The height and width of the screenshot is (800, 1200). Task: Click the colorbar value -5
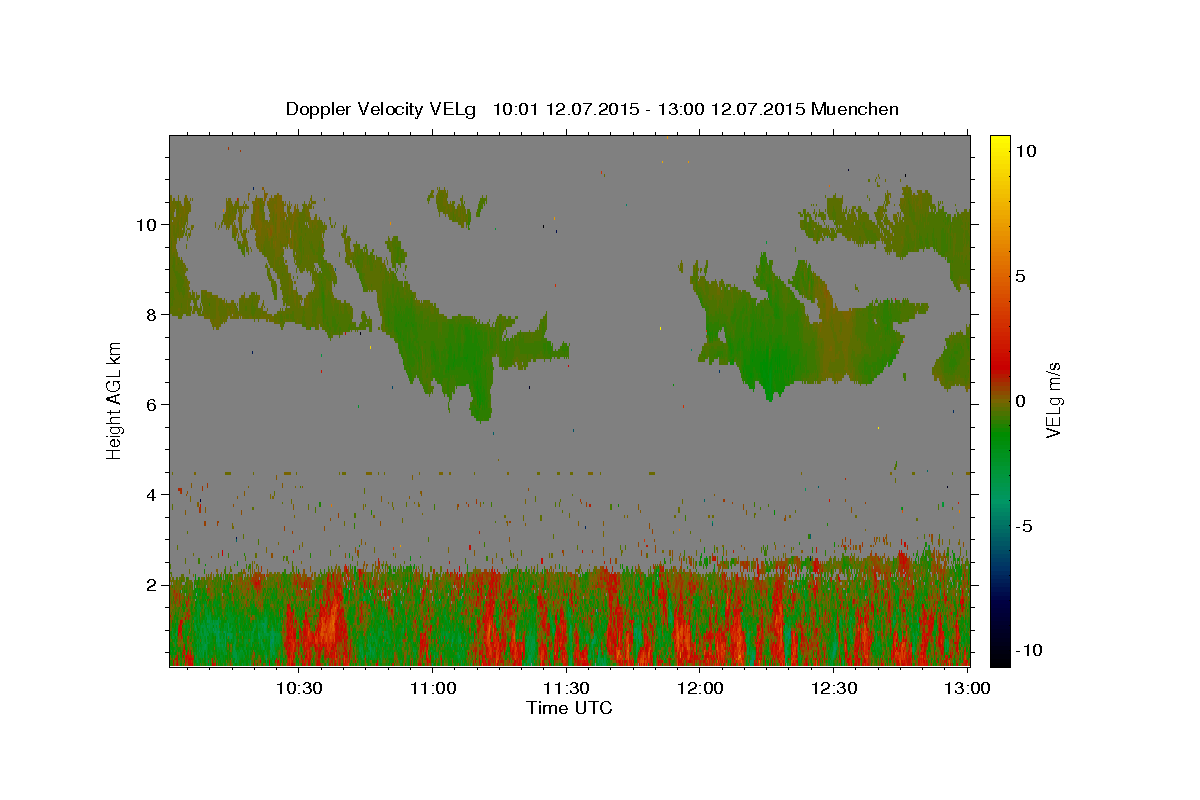tap(1025, 526)
